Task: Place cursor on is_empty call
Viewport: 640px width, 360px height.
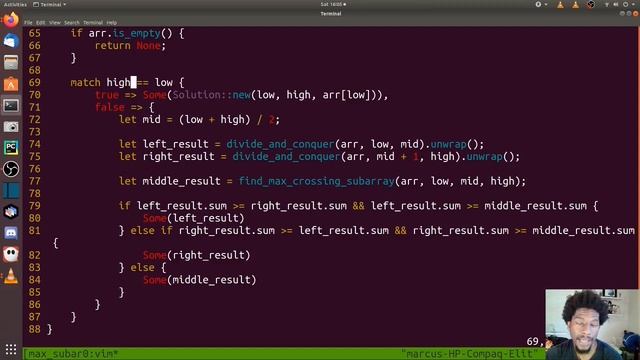Action: point(137,33)
